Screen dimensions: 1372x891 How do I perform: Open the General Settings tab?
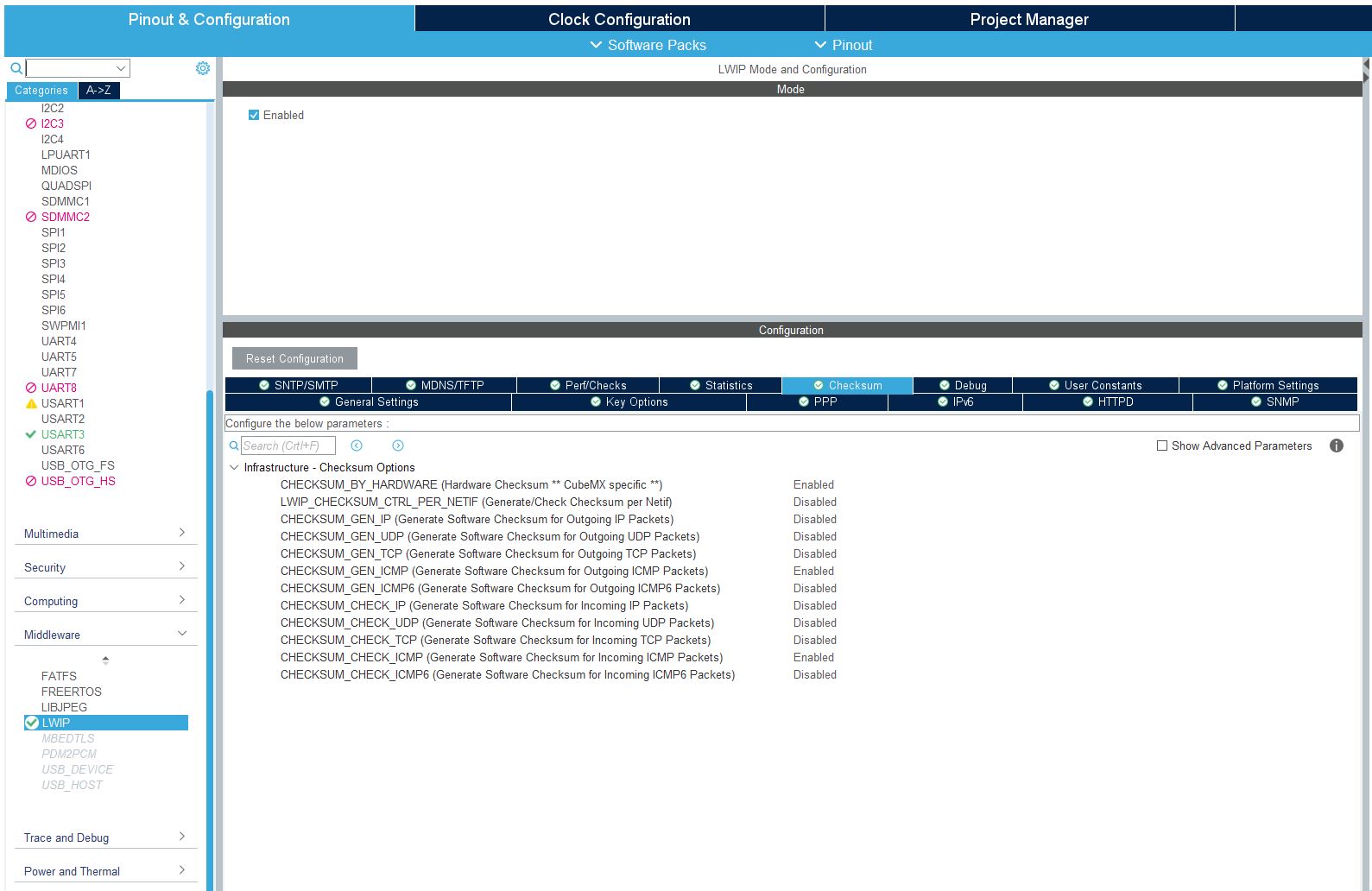point(369,401)
